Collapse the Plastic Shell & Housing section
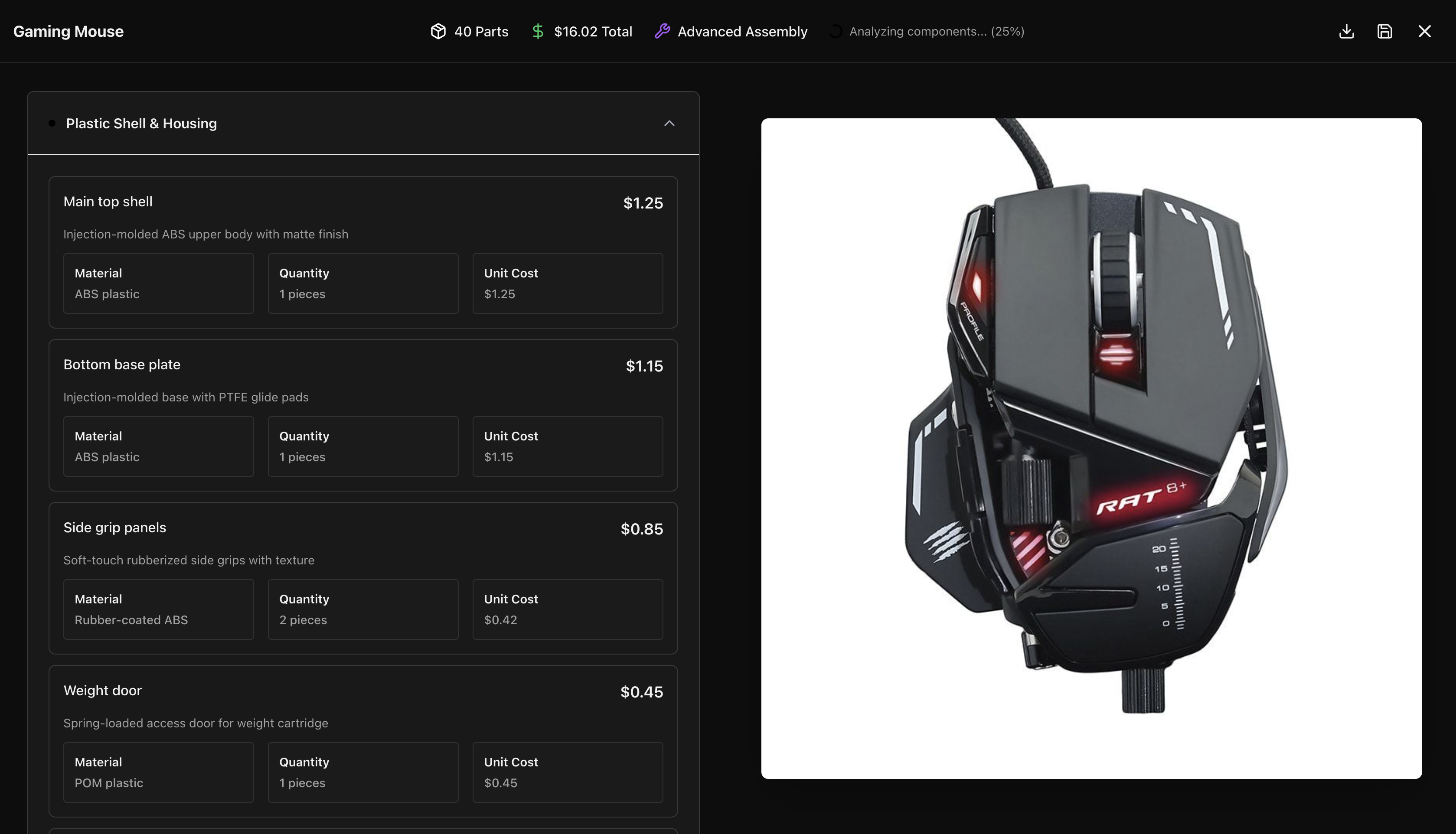The height and width of the screenshot is (834, 1456). [669, 123]
